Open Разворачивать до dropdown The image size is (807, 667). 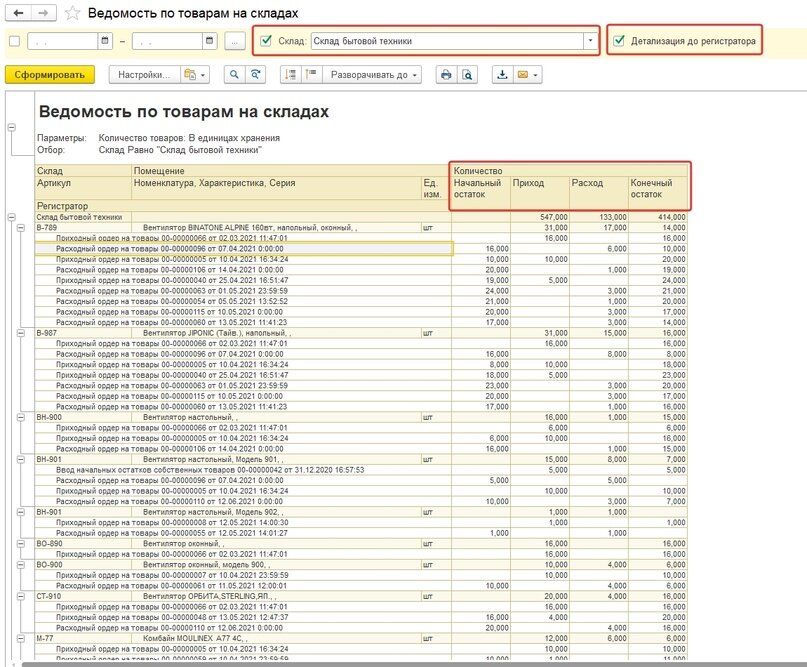tap(373, 75)
